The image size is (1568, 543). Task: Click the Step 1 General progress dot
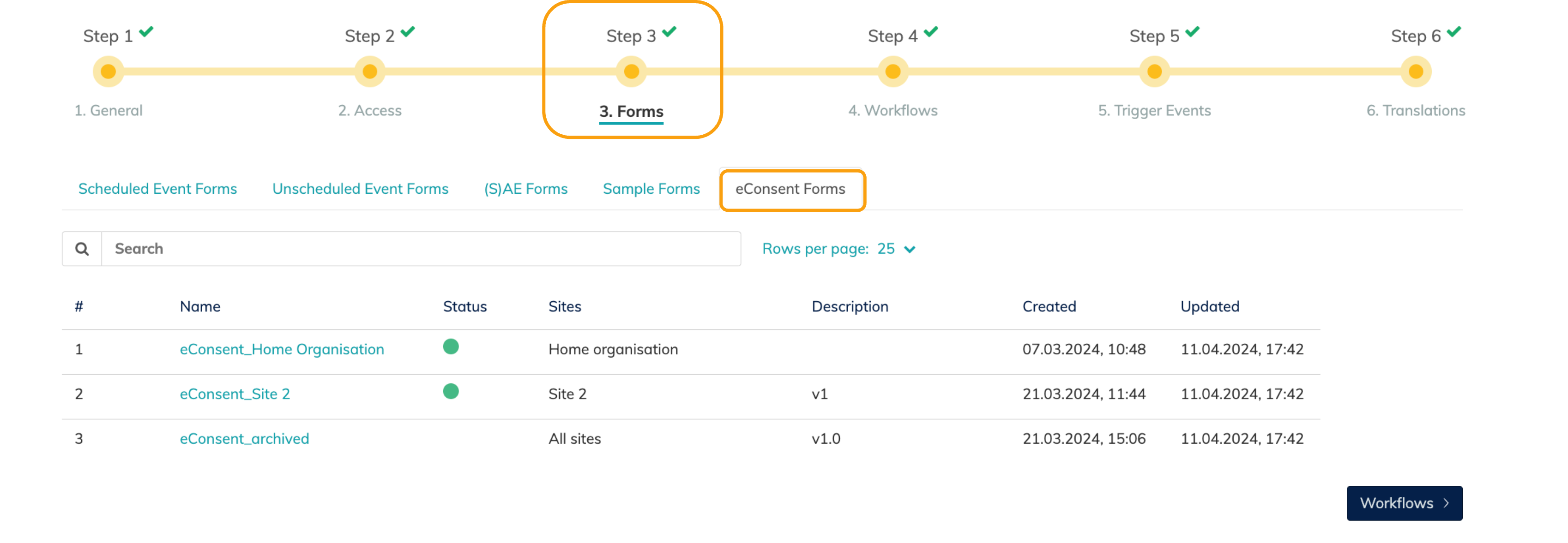click(x=109, y=72)
